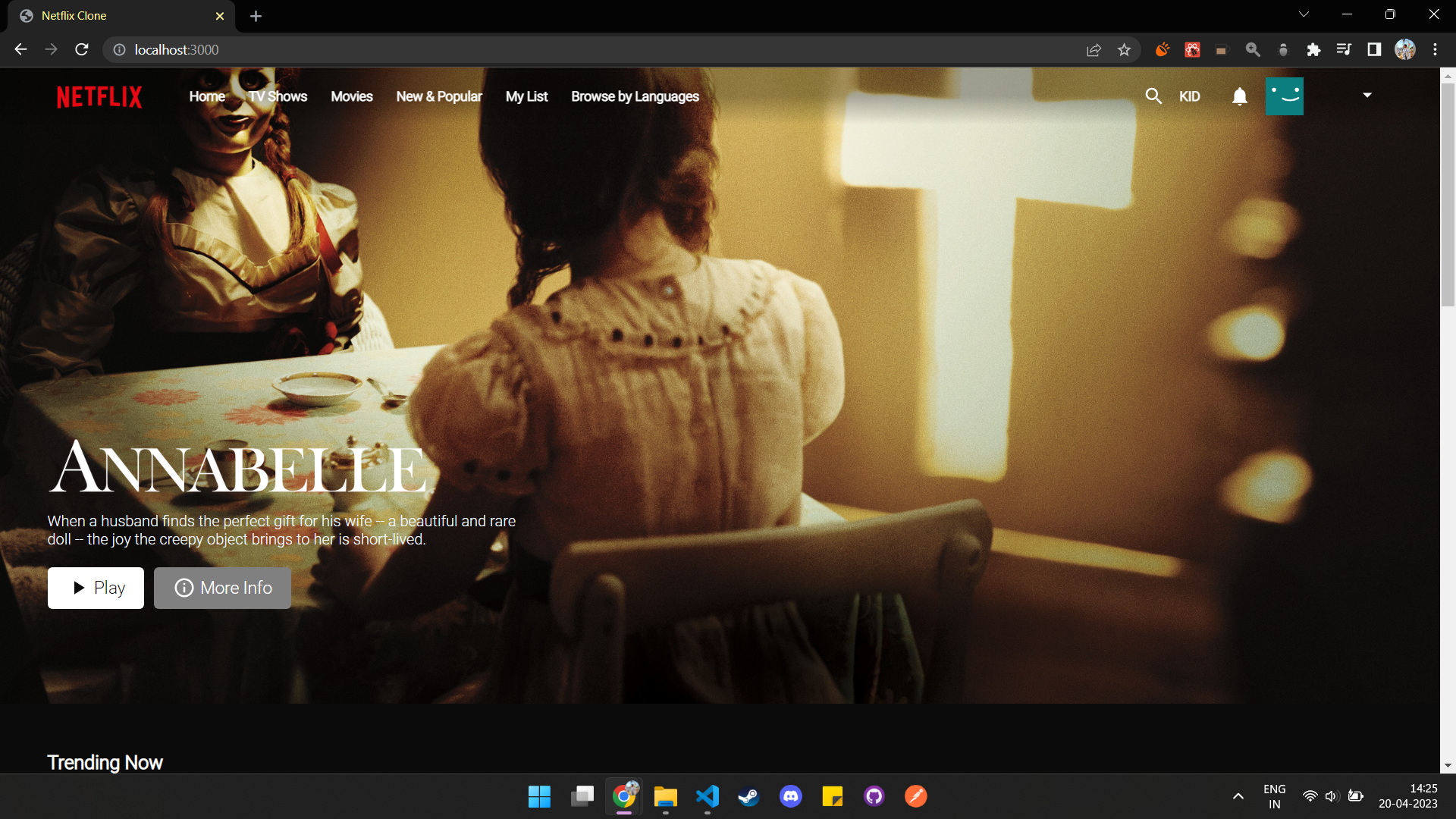
Task: Select the Netflix Clone browser tab
Action: point(121,16)
